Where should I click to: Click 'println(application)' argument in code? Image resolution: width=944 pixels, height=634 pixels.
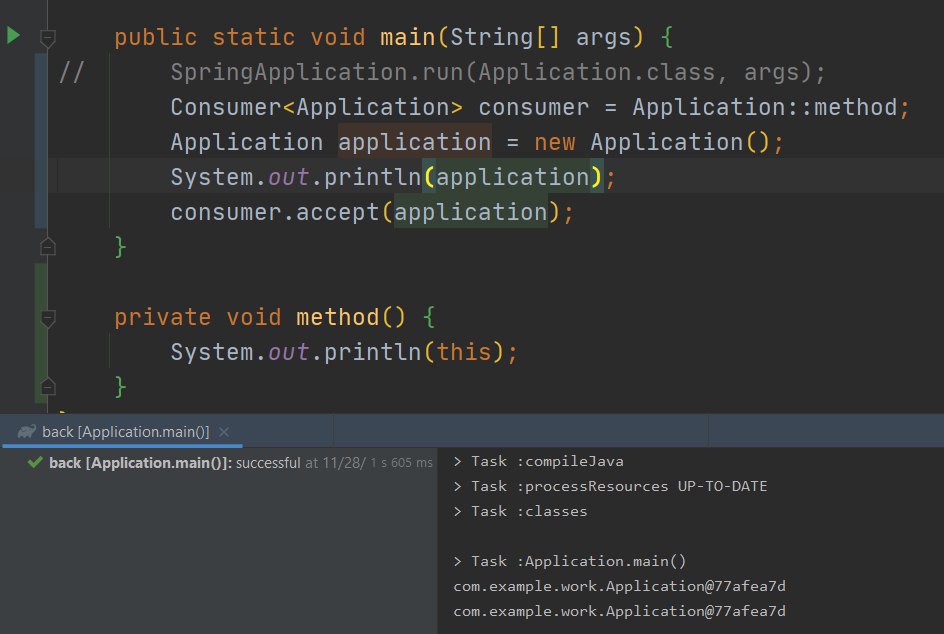tap(513, 177)
